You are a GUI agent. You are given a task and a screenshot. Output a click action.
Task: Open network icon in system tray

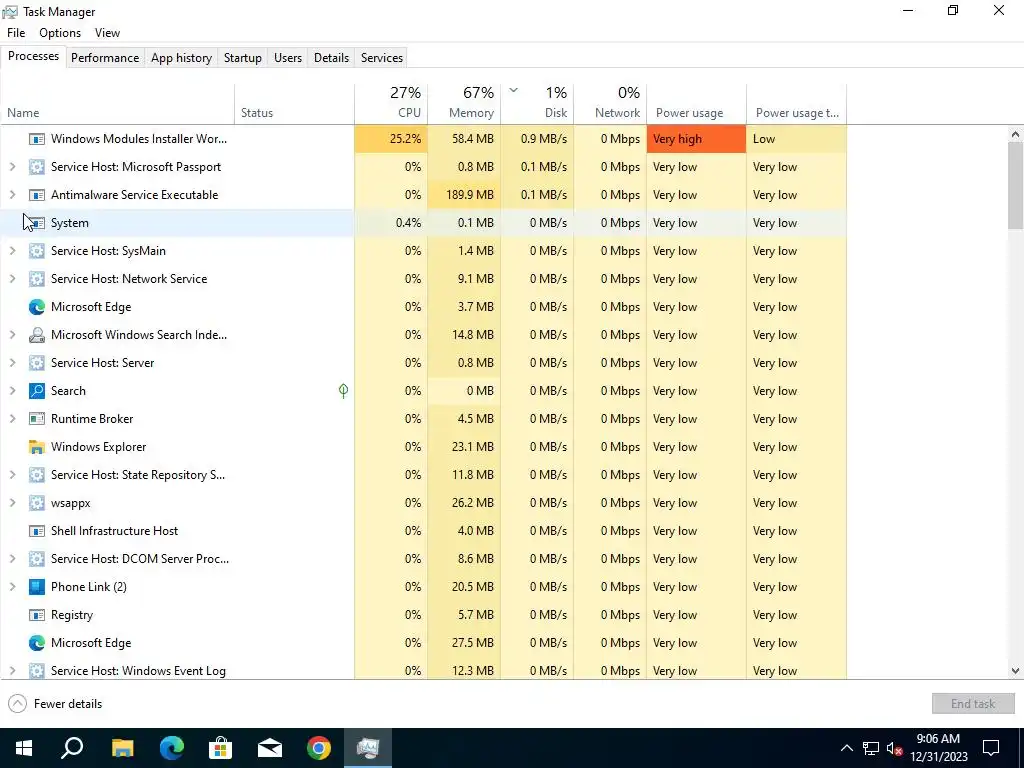coord(871,748)
